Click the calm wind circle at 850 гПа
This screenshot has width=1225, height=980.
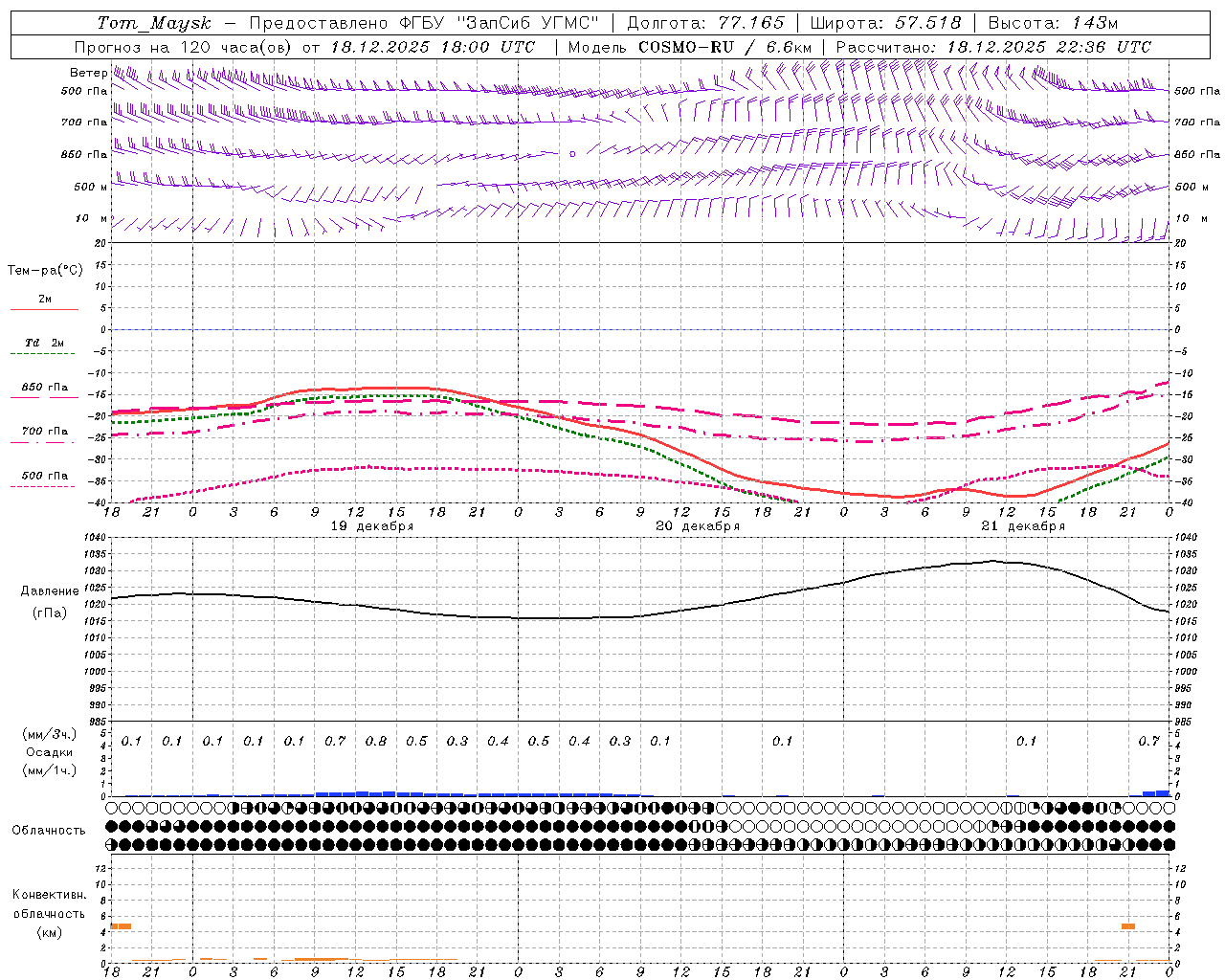[x=572, y=153]
